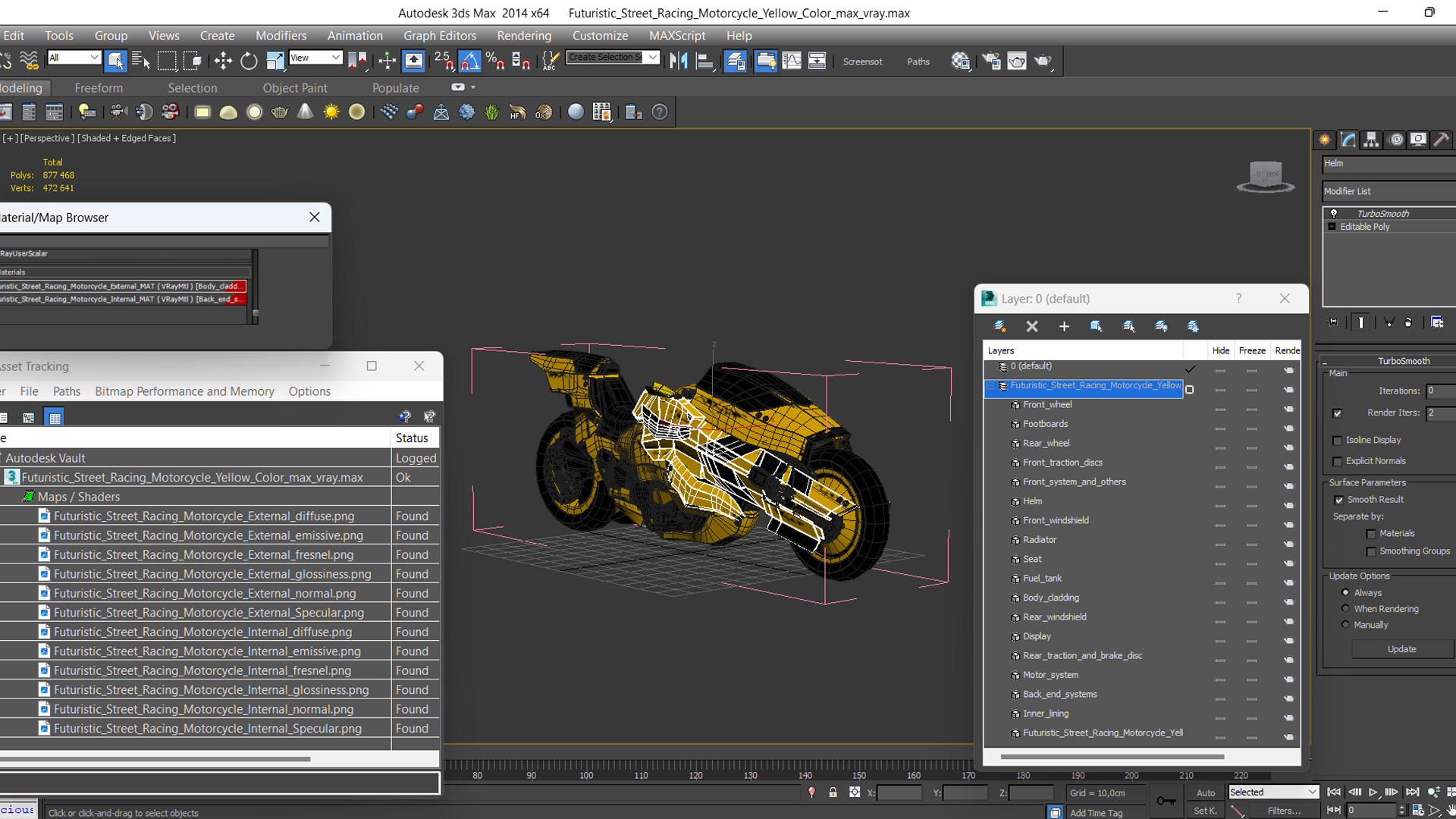Click the Select by Name icon
Viewport: 1456px width, 819px height.
[141, 61]
